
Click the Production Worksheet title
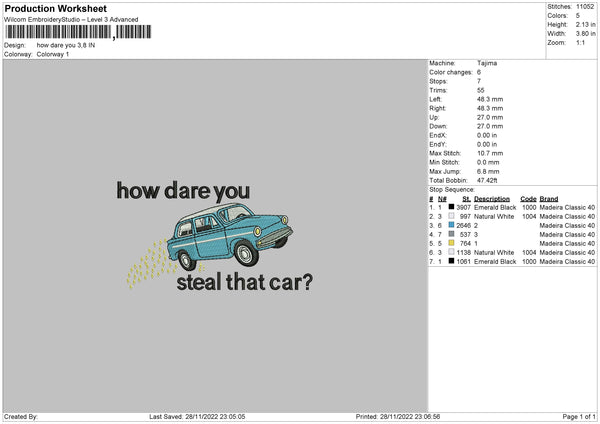(55, 8)
